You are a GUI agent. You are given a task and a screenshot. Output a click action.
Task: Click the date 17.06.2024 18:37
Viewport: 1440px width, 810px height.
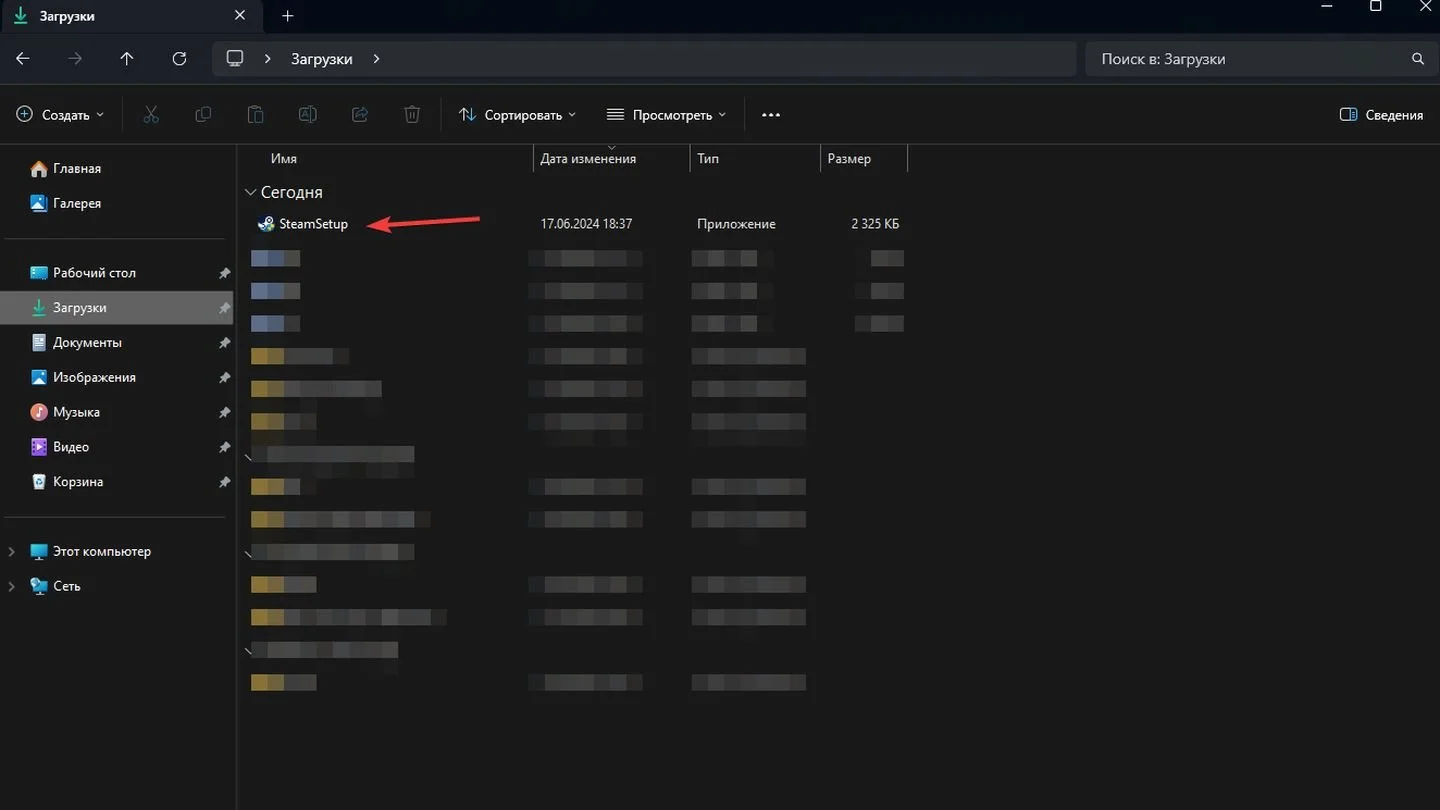pos(586,224)
